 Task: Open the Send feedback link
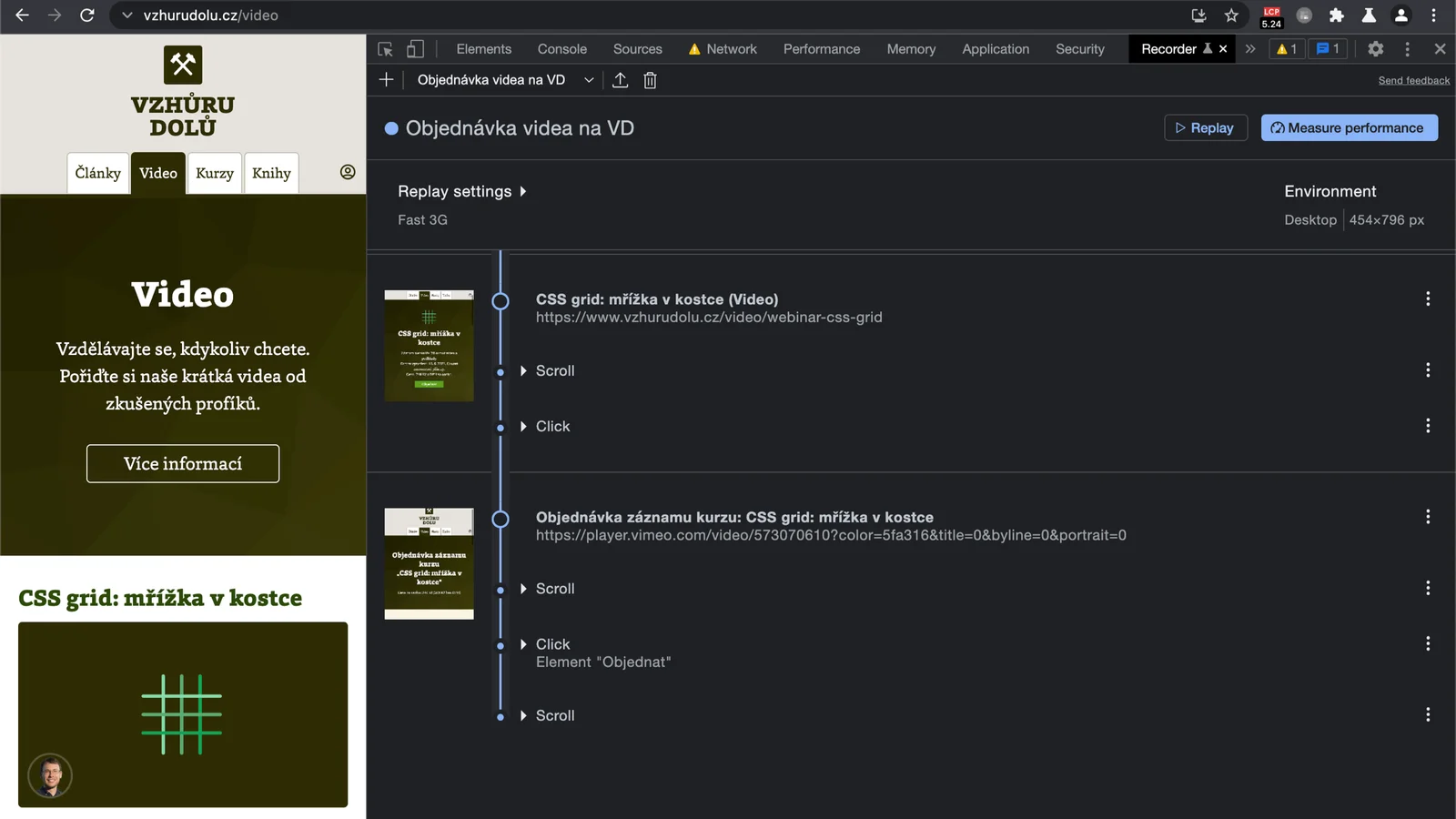1413,80
